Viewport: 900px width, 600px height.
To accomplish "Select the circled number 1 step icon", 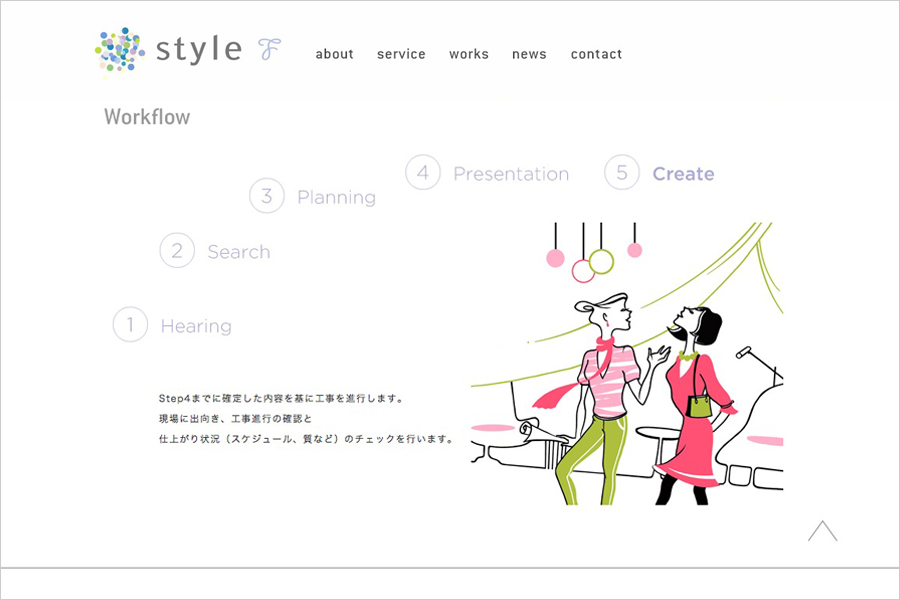I will pyautogui.click(x=130, y=325).
